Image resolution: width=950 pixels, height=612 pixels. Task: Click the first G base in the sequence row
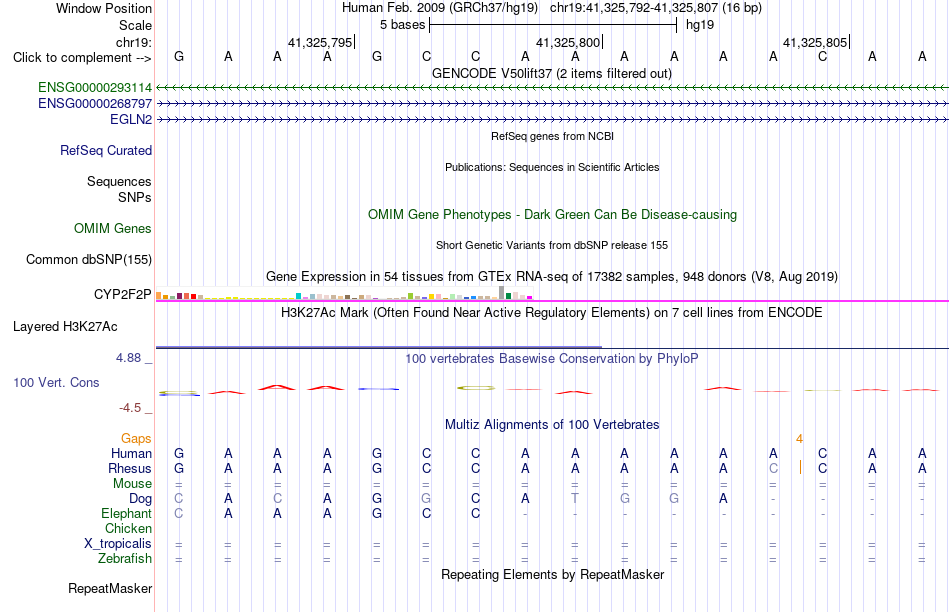point(179,56)
